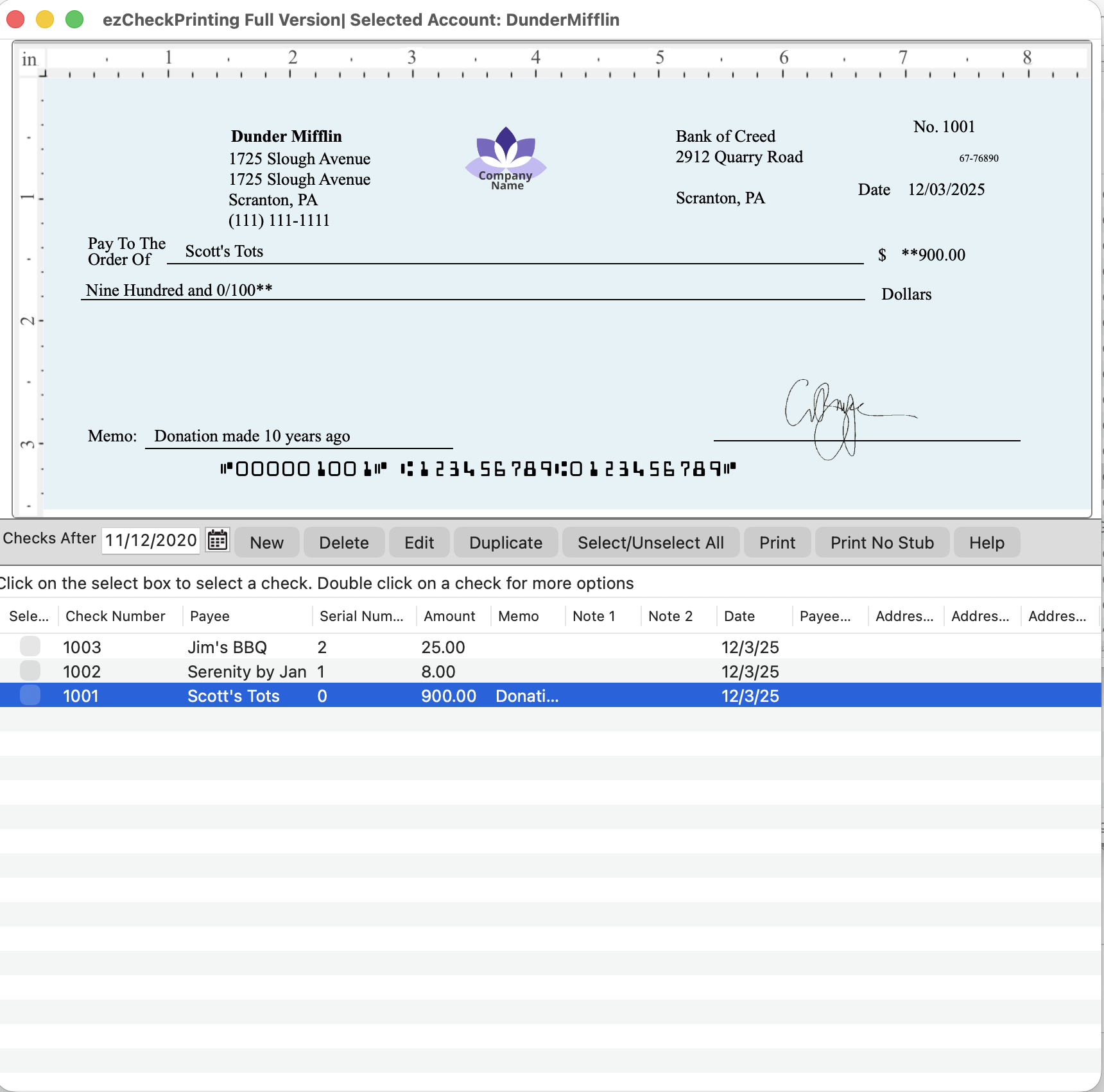Click the MICR line on the check
Image resolution: width=1104 pixels, height=1092 pixels.
pos(478,469)
